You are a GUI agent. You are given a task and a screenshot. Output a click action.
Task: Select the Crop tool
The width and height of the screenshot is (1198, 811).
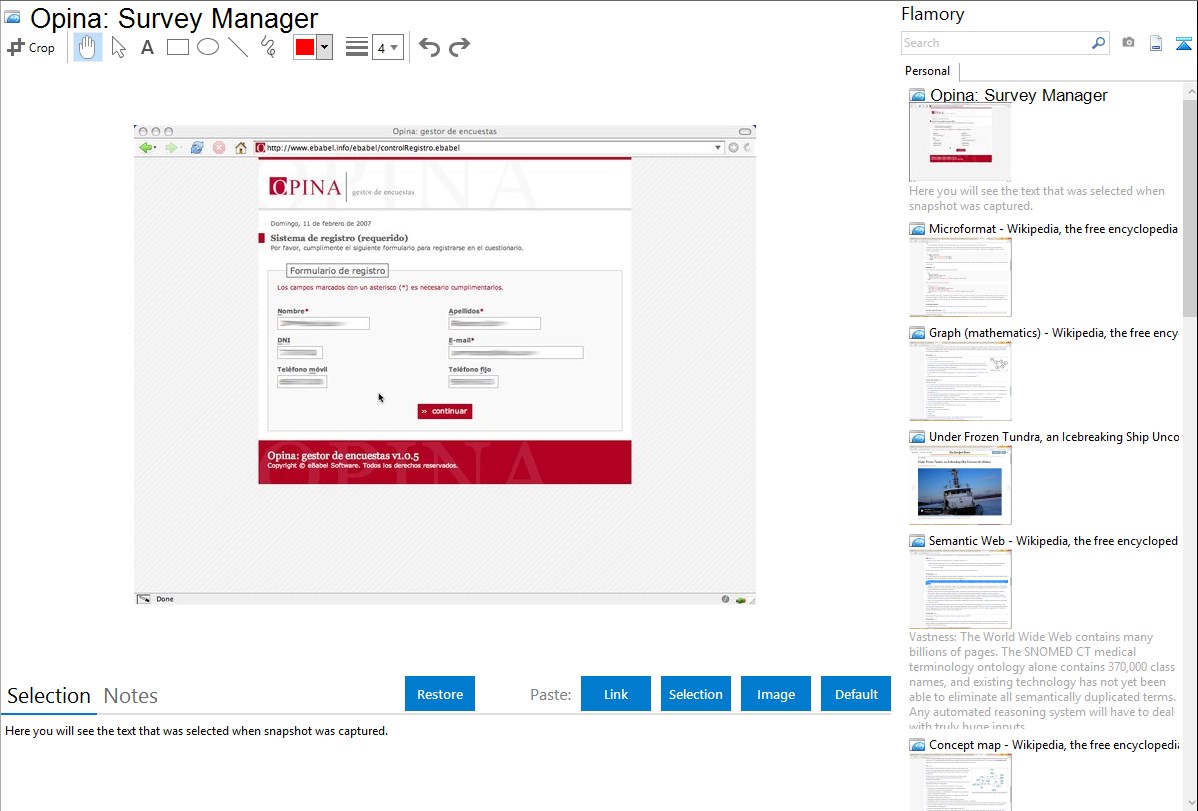(x=31, y=47)
